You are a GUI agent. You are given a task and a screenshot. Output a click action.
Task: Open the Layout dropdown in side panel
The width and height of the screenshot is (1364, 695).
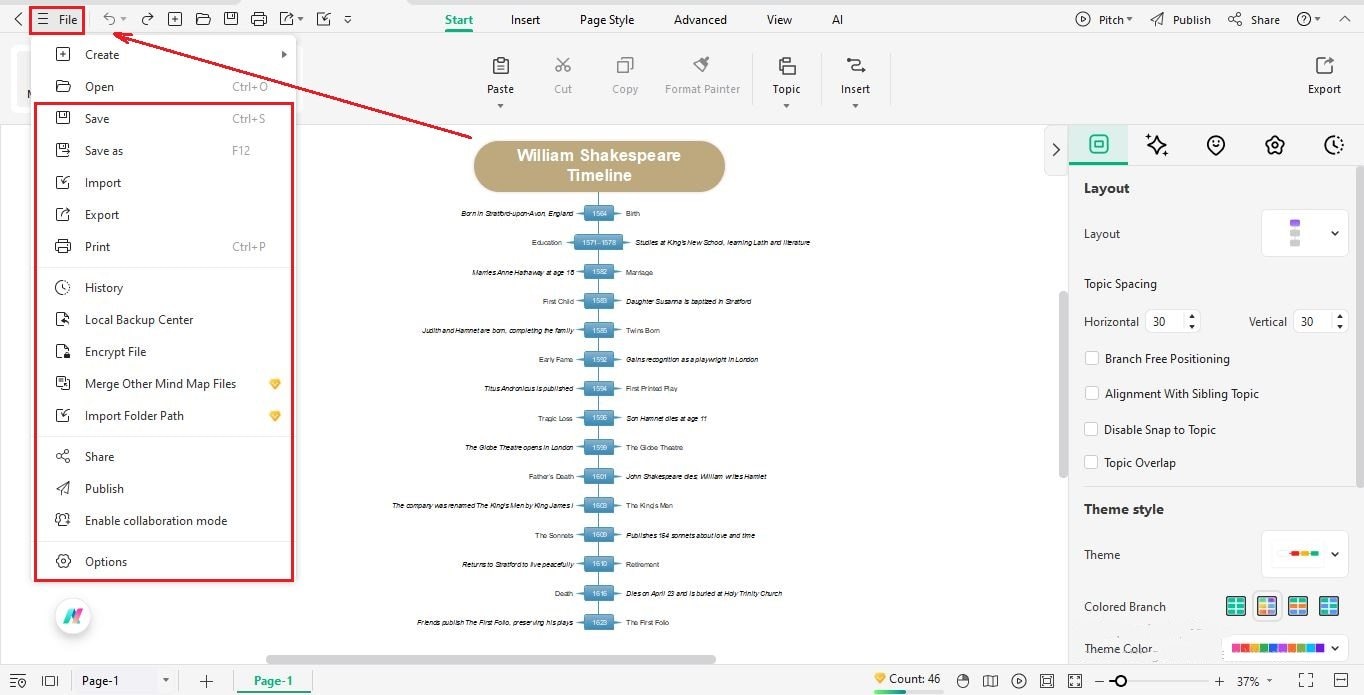1304,233
